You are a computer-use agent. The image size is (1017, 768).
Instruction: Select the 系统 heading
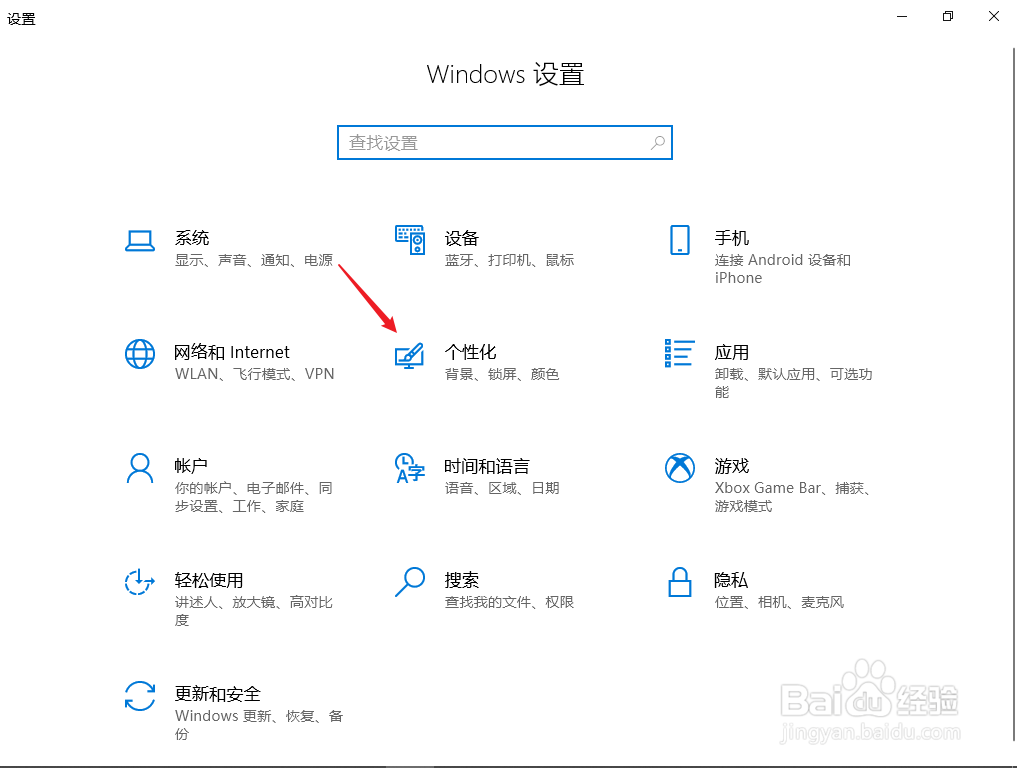(192, 238)
